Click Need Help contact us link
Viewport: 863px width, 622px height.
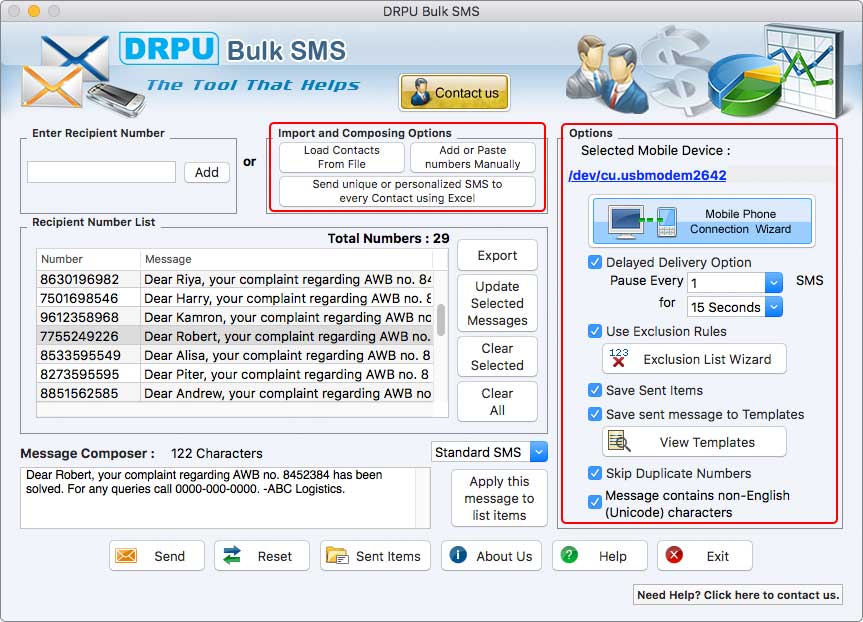click(738, 594)
